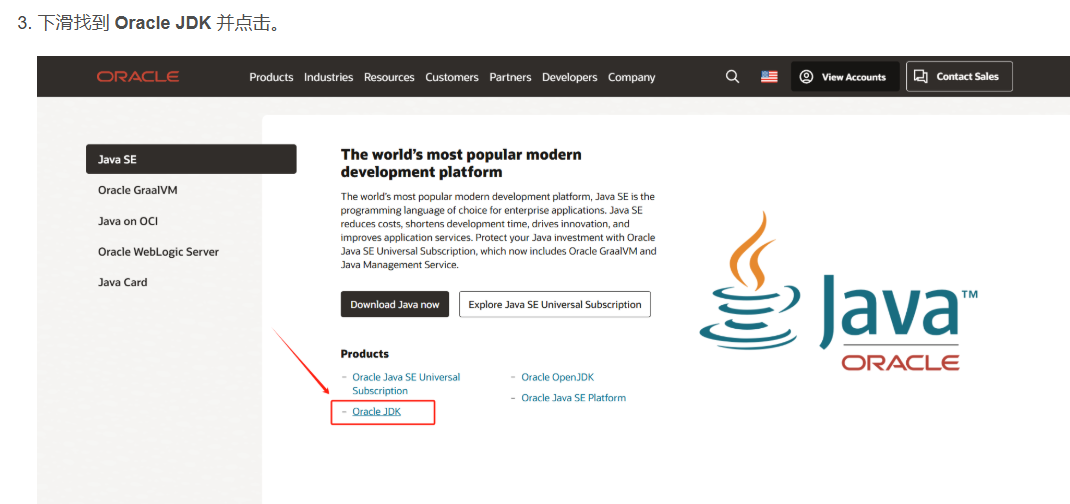
Task: Open the Company menu
Action: click(631, 77)
